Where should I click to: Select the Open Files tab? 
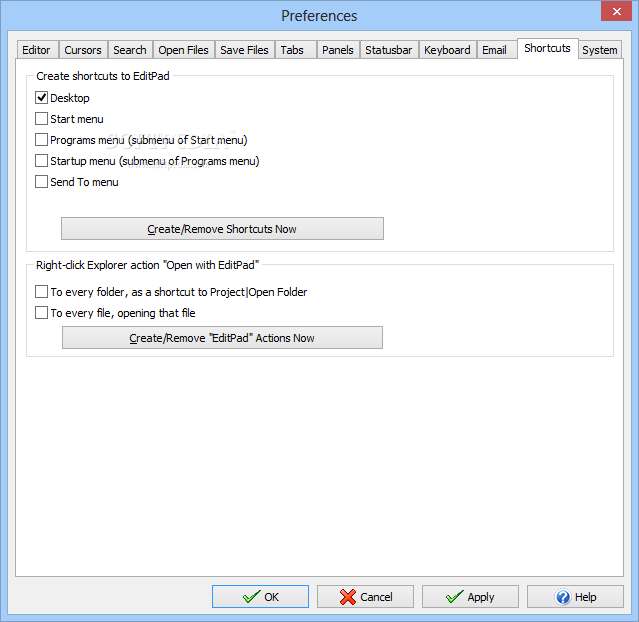tap(183, 50)
